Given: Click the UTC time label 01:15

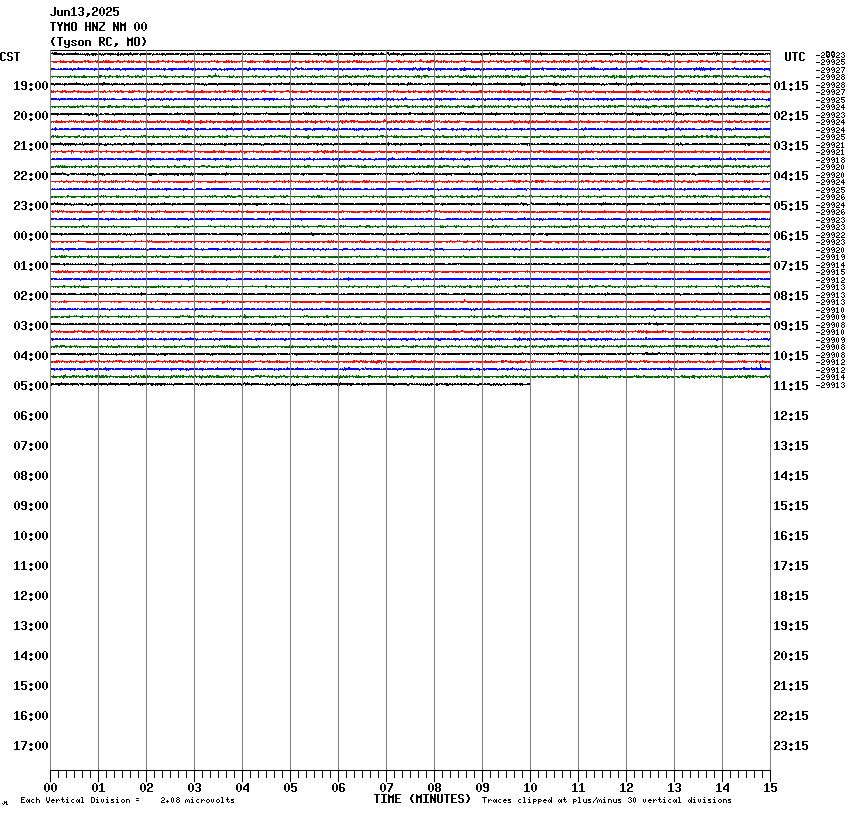Looking at the screenshot, I should [791, 86].
